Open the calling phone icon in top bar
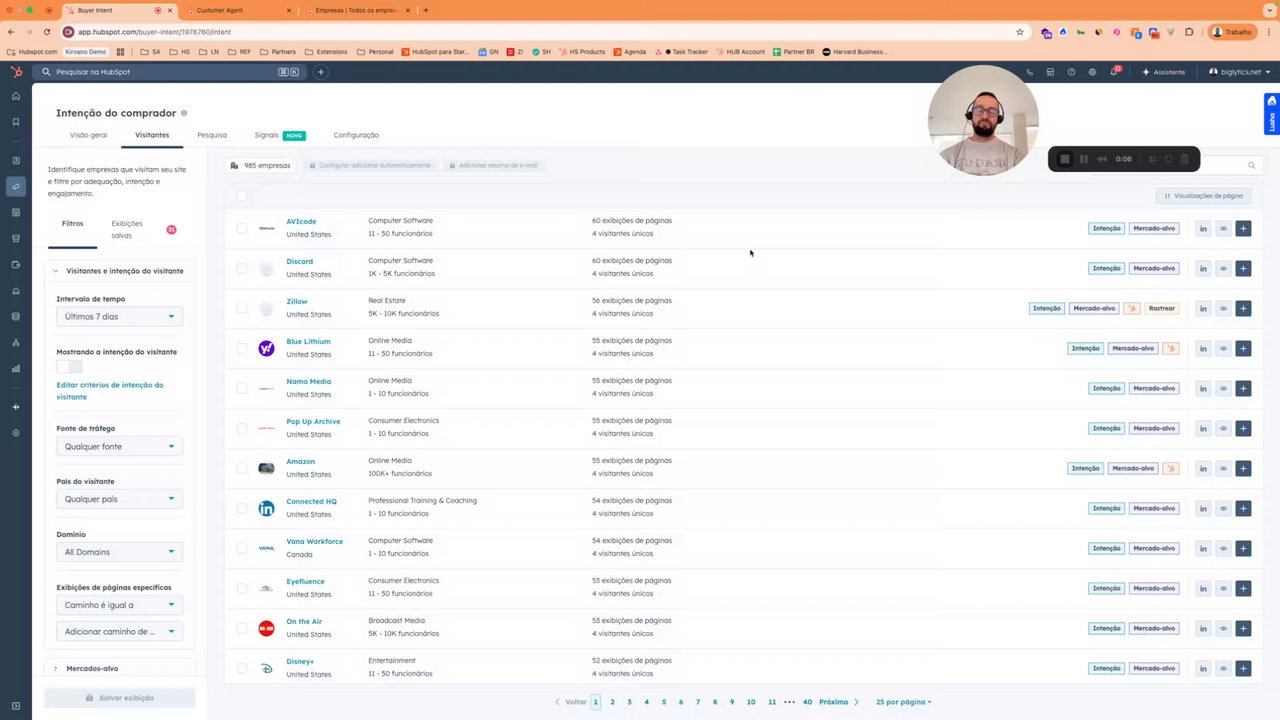 [1029, 72]
